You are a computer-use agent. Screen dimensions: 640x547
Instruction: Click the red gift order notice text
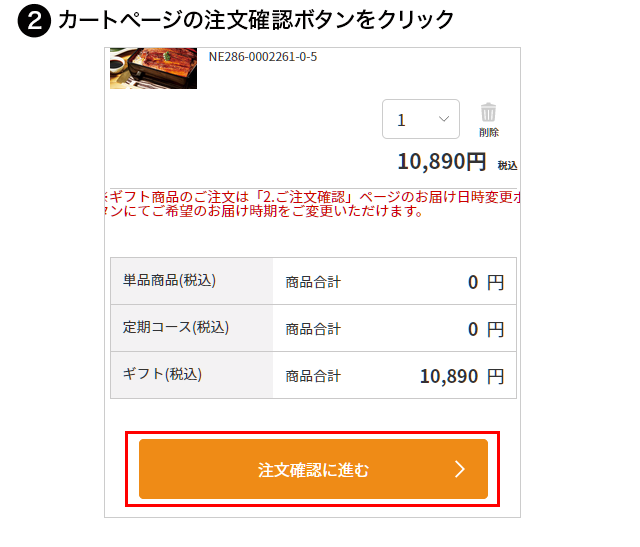click(312, 204)
